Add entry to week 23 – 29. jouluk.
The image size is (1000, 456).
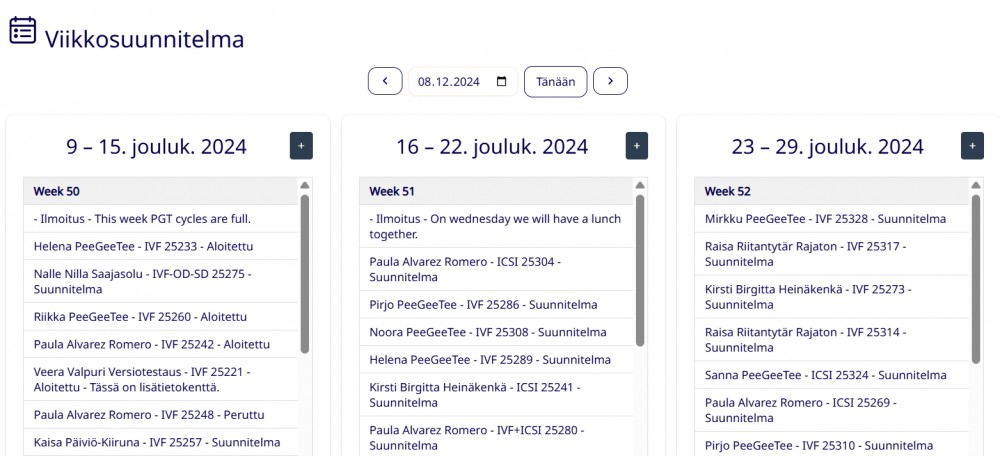click(x=972, y=145)
